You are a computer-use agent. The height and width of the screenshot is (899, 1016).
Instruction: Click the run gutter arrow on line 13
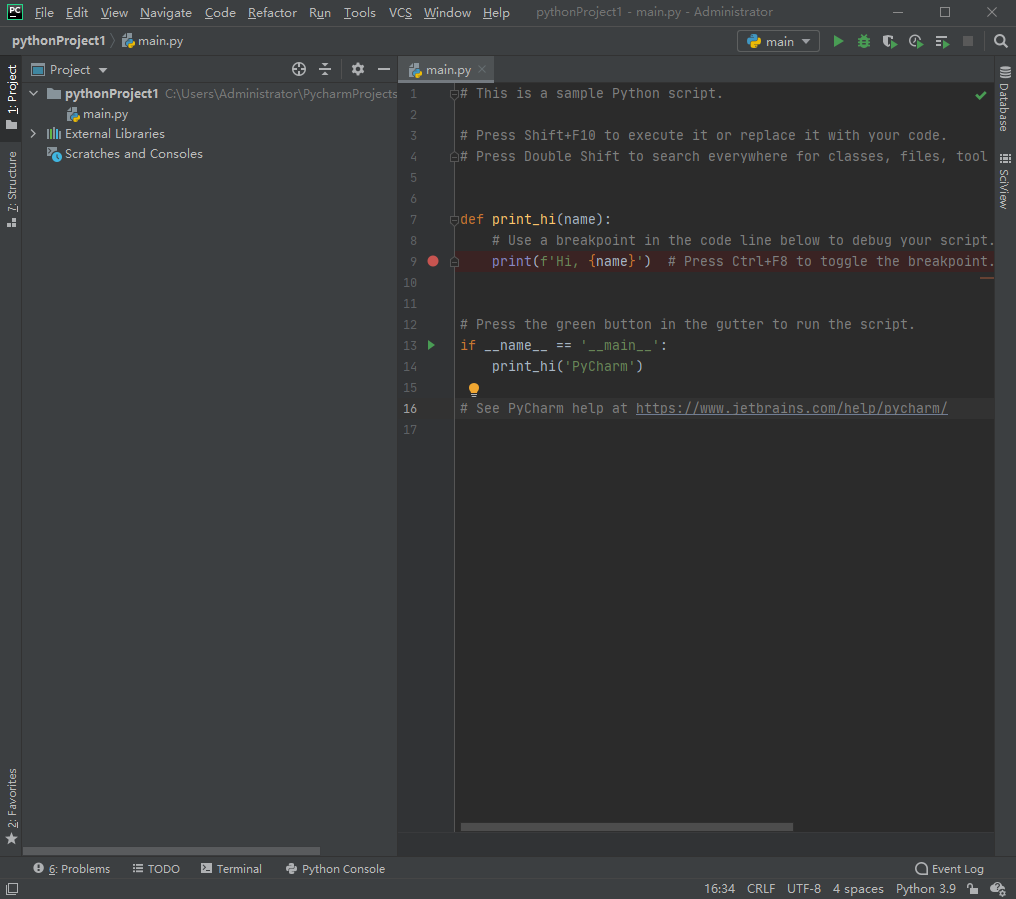pos(432,345)
